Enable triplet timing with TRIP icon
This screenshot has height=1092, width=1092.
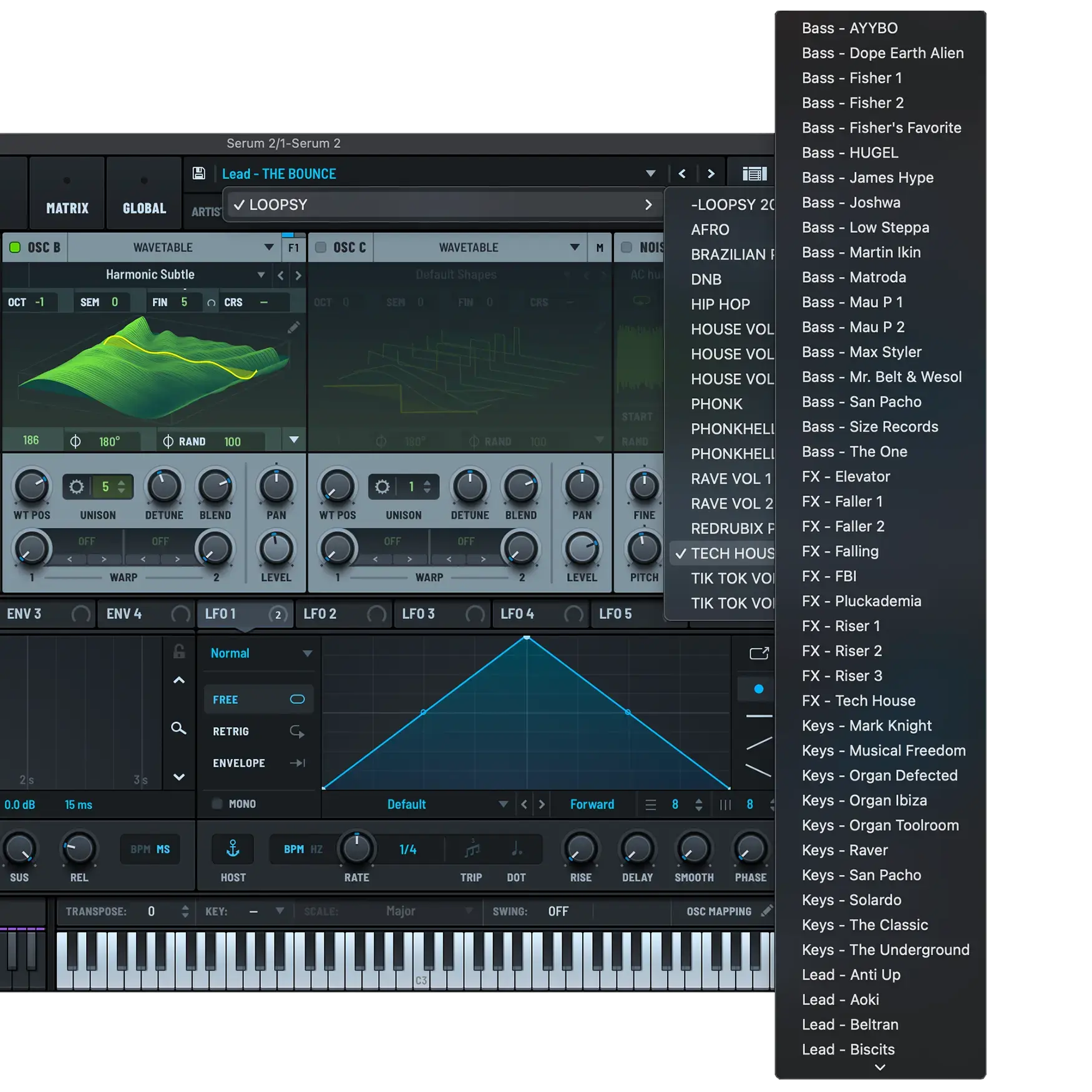pos(472,849)
